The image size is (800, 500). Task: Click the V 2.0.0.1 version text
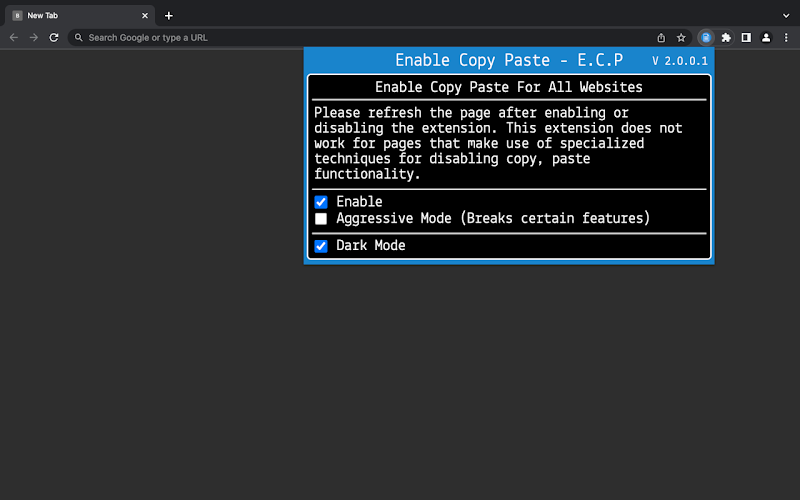coord(680,61)
